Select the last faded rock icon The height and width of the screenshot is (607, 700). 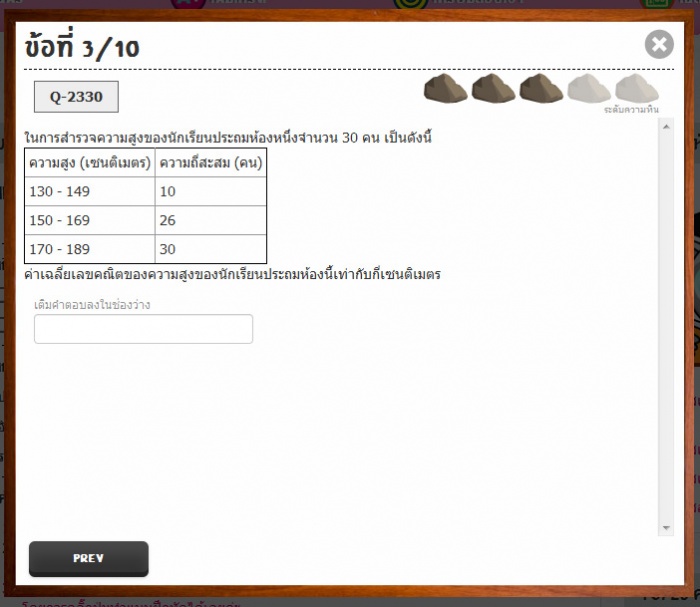[637, 88]
